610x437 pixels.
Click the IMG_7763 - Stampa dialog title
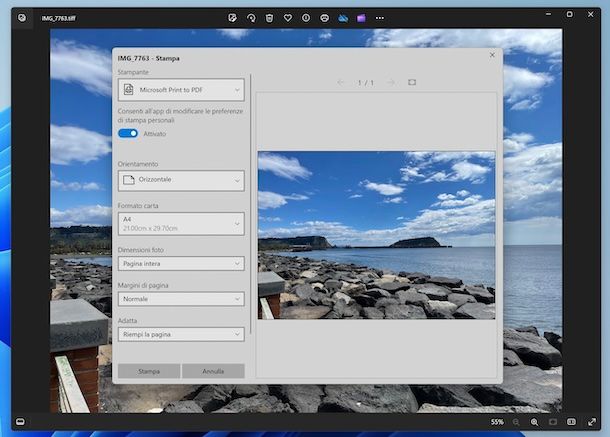click(149, 58)
